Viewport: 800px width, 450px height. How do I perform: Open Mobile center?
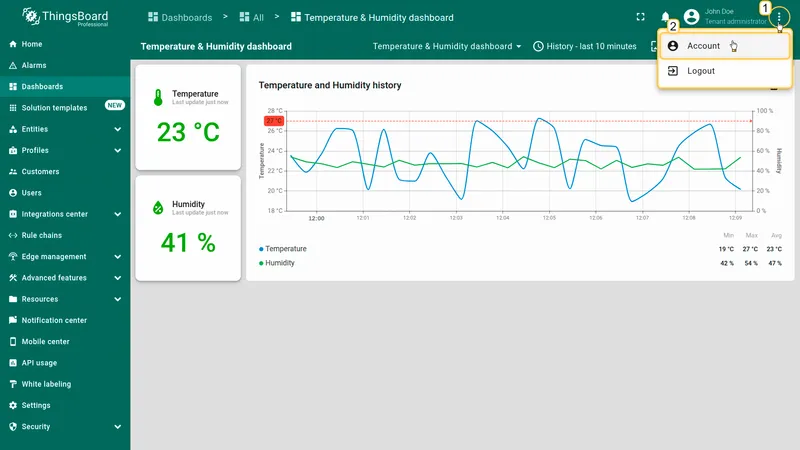[65, 342]
